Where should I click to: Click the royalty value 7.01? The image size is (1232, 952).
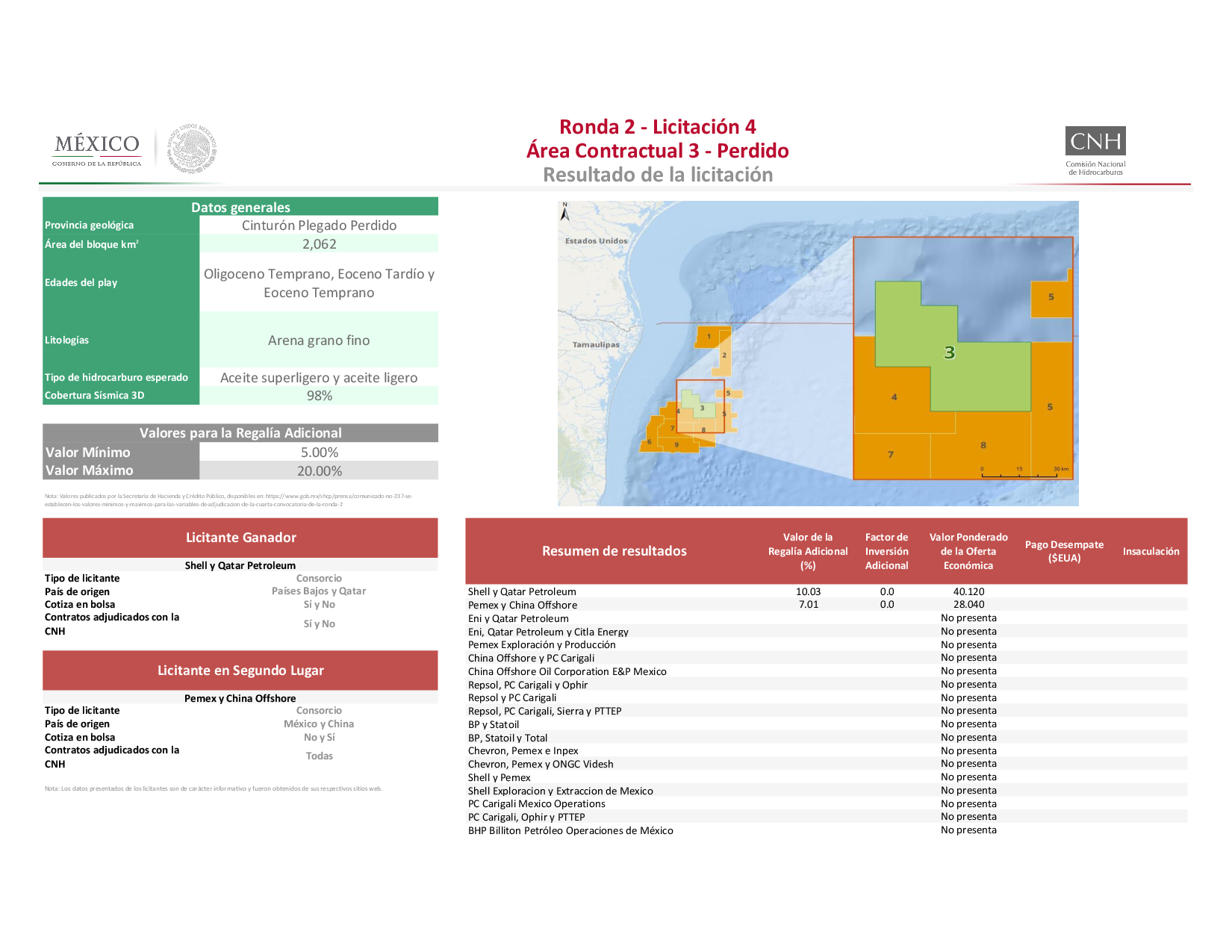tap(809, 605)
